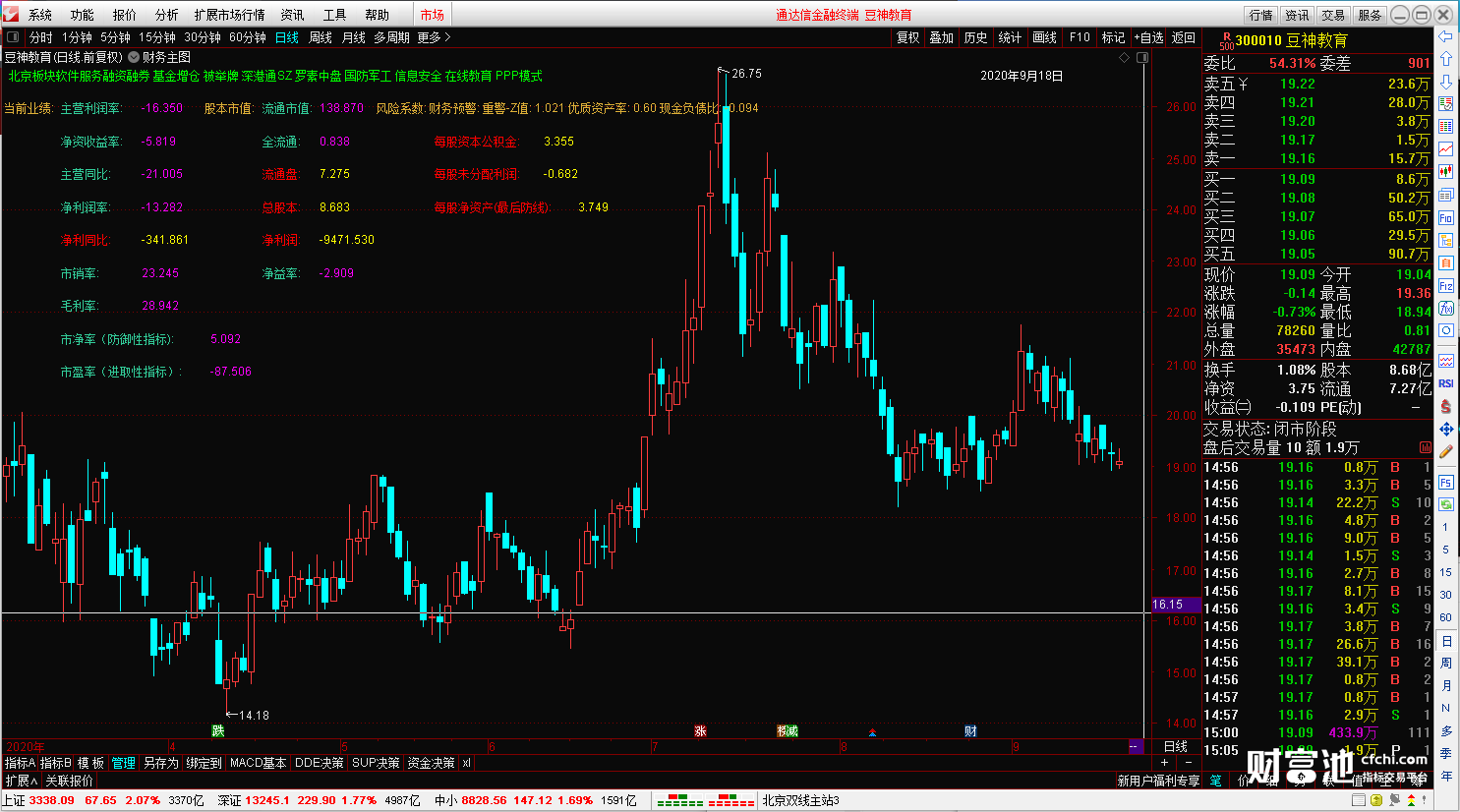The width and height of the screenshot is (1460, 812).
Task: Switch to 周线 weekly chart
Action: [x=321, y=37]
